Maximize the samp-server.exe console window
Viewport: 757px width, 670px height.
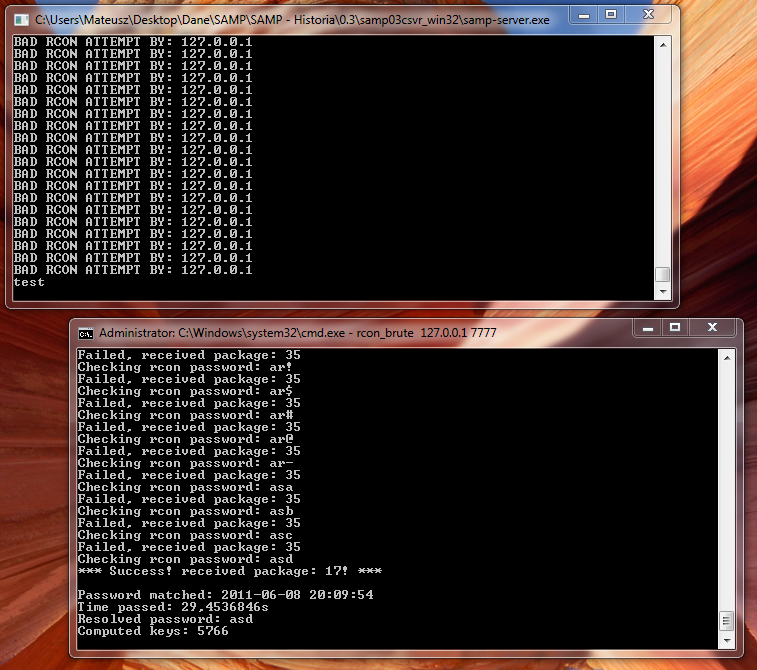coord(611,15)
